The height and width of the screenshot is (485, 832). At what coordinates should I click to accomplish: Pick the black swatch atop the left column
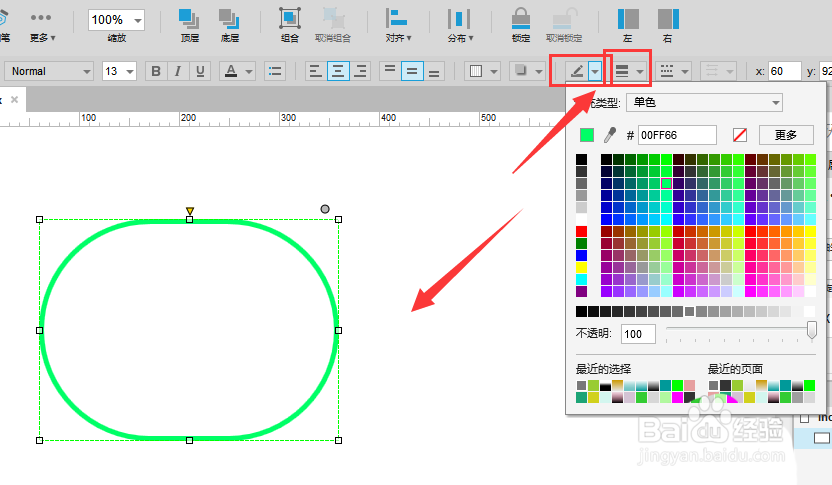click(582, 159)
